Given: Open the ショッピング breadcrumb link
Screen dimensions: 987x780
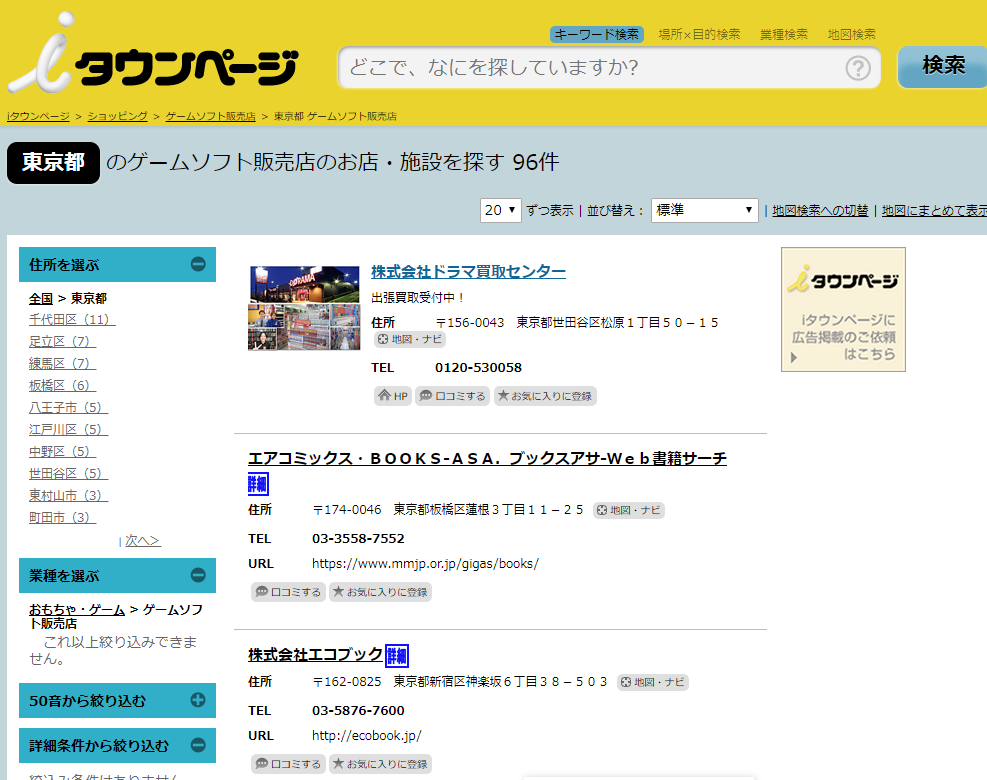Looking at the screenshot, I should [118, 116].
